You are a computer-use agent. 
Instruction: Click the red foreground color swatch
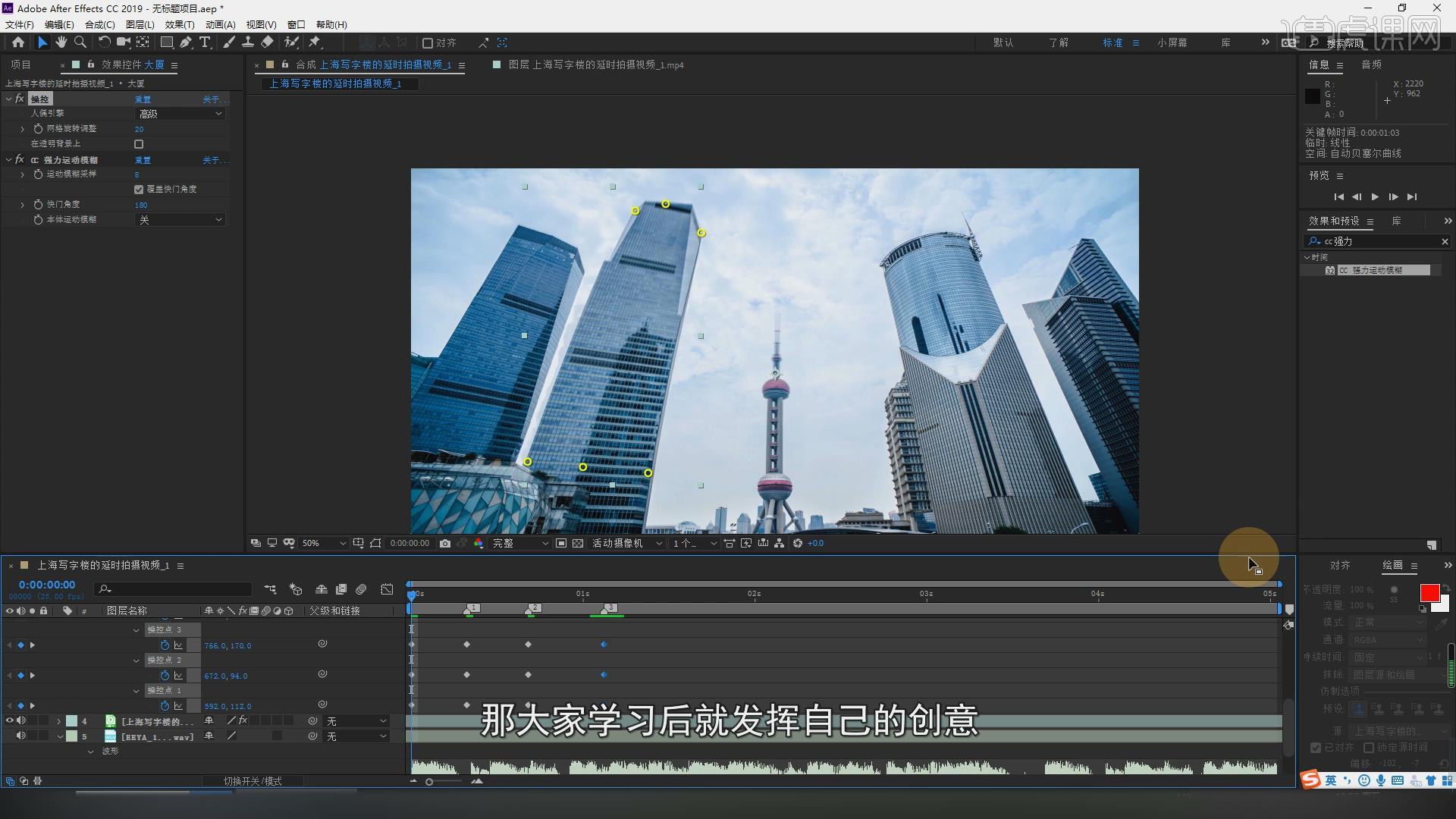pyautogui.click(x=1429, y=593)
